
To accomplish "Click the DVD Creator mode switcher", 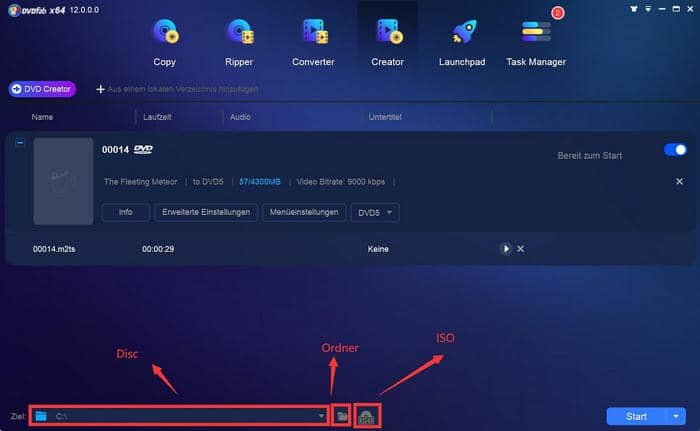I will coord(42,89).
